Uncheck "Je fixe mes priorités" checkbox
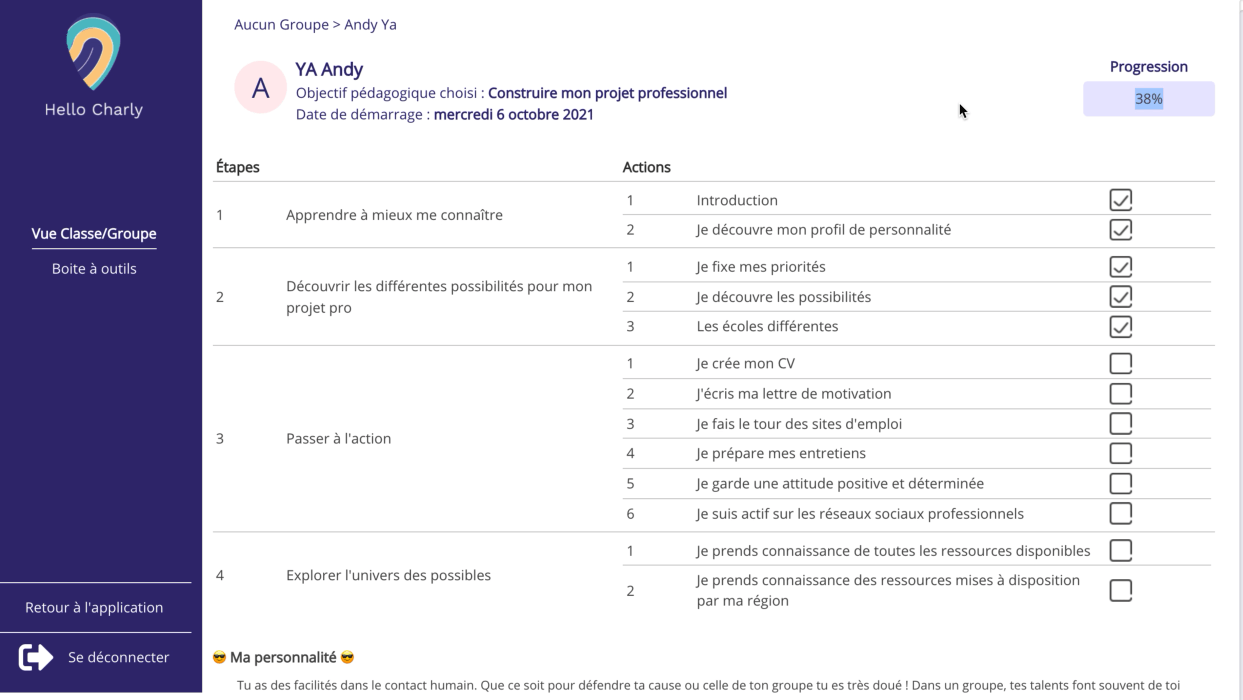The image size is (1243, 700). [x=1120, y=267]
